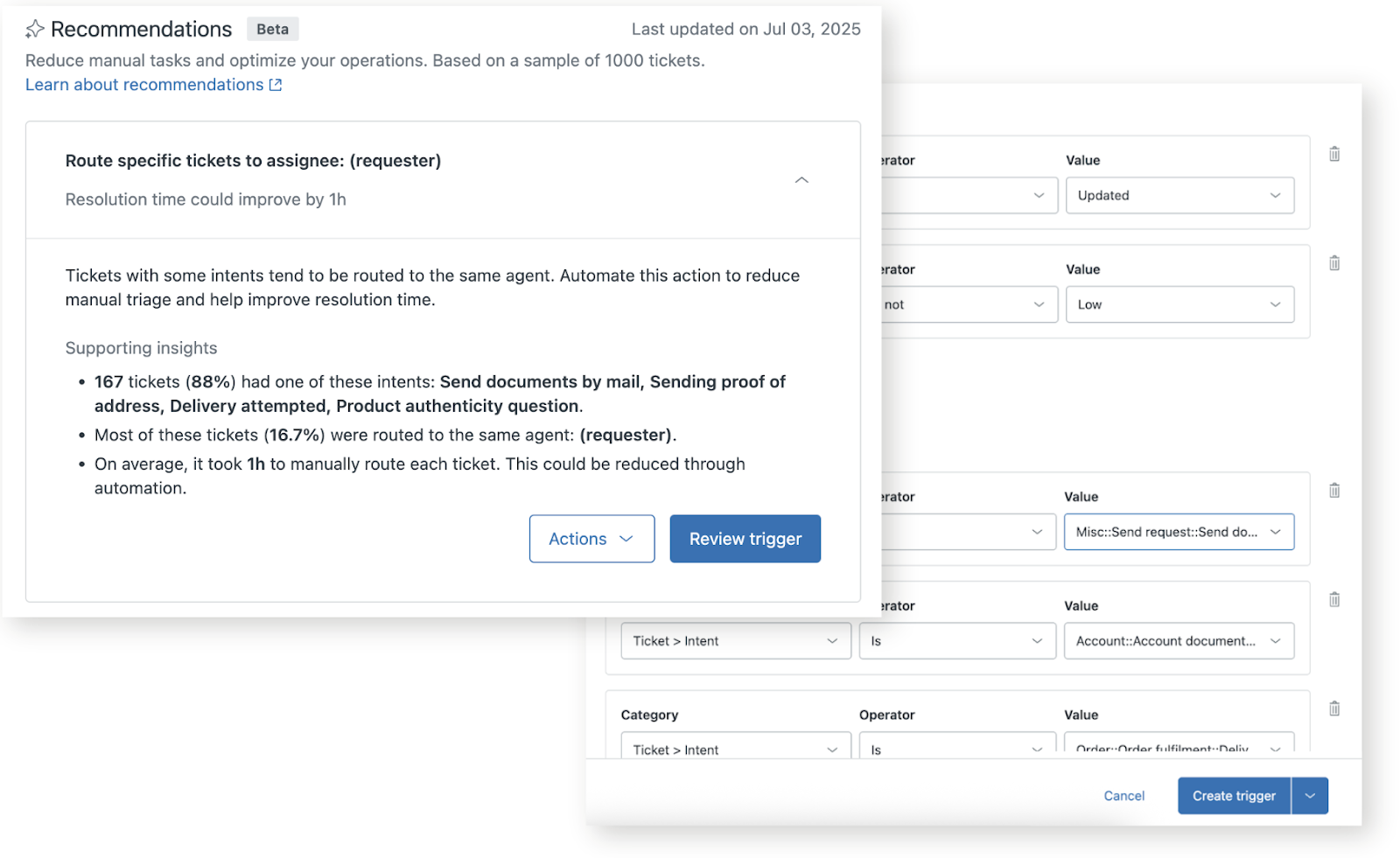Delete the Order fulfilment condition via trash icon
This screenshot has height=858, width=1400.
(1333, 708)
